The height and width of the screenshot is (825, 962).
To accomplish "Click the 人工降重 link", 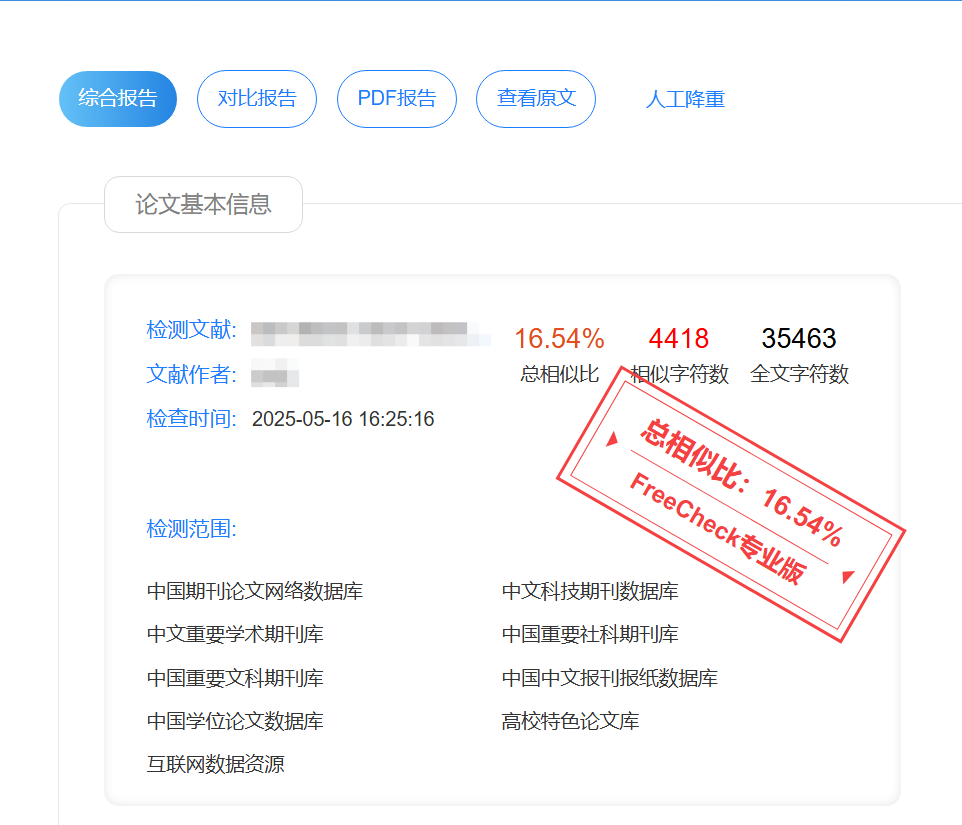I will click(686, 99).
